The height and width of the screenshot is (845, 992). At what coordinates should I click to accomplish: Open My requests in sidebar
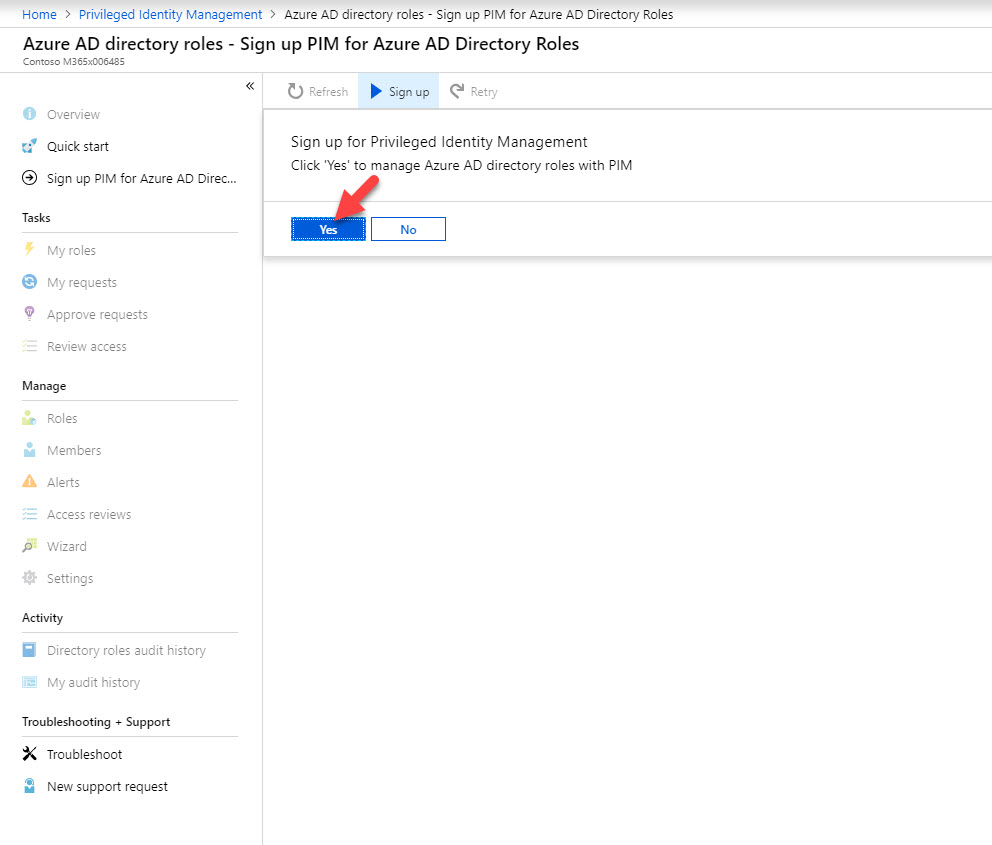tap(82, 283)
